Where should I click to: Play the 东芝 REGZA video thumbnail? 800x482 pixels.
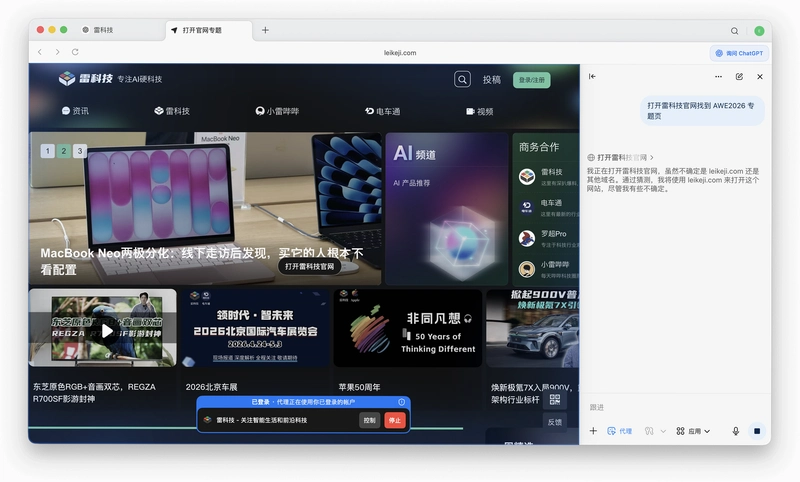pos(107,331)
